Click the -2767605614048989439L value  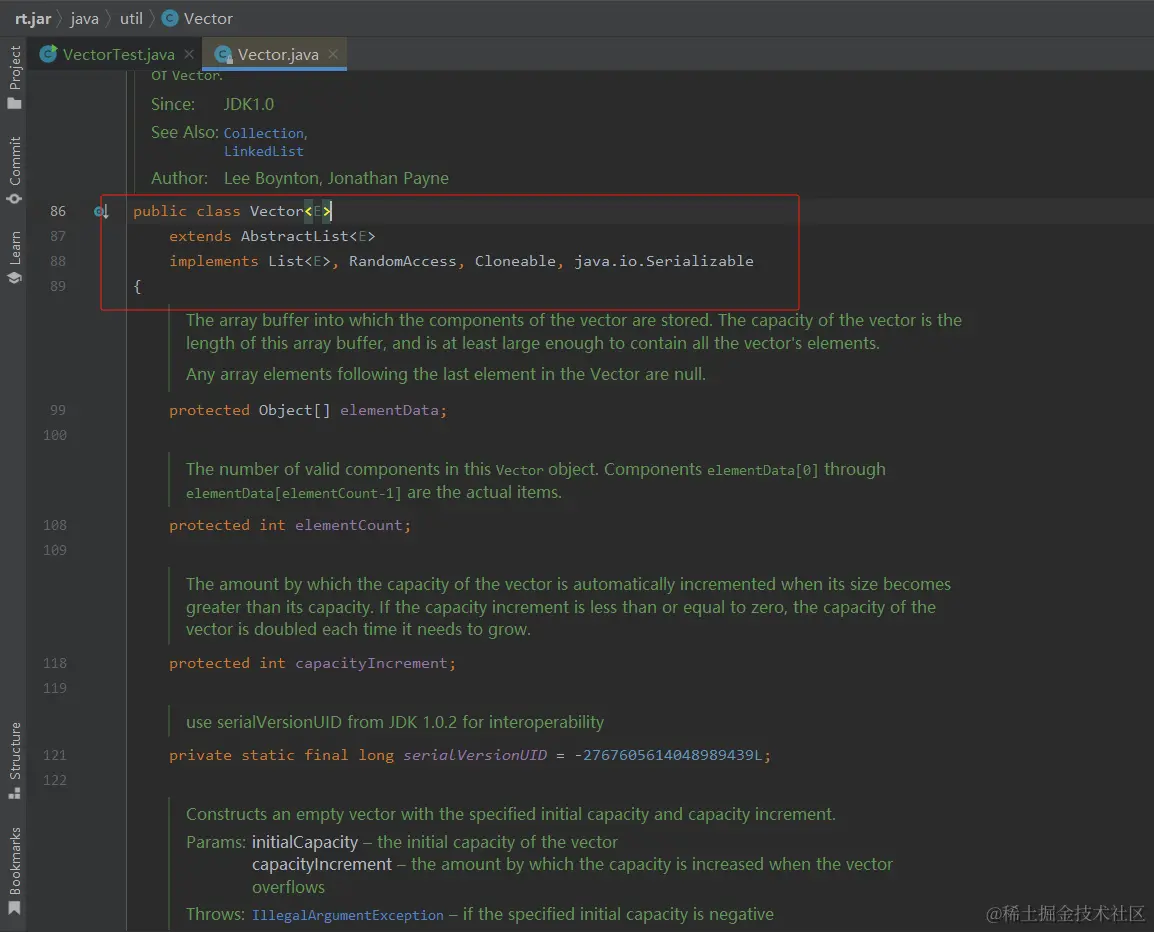668,755
